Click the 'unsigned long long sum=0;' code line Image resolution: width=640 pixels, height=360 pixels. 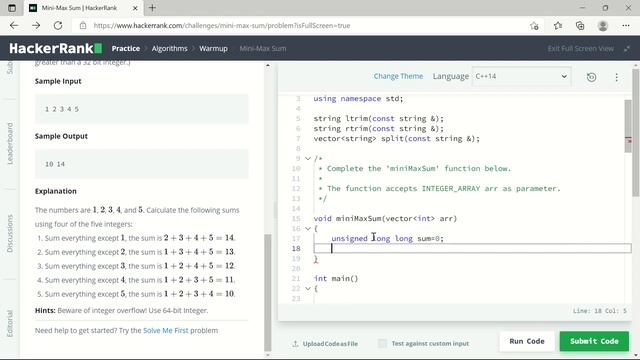[387, 238]
